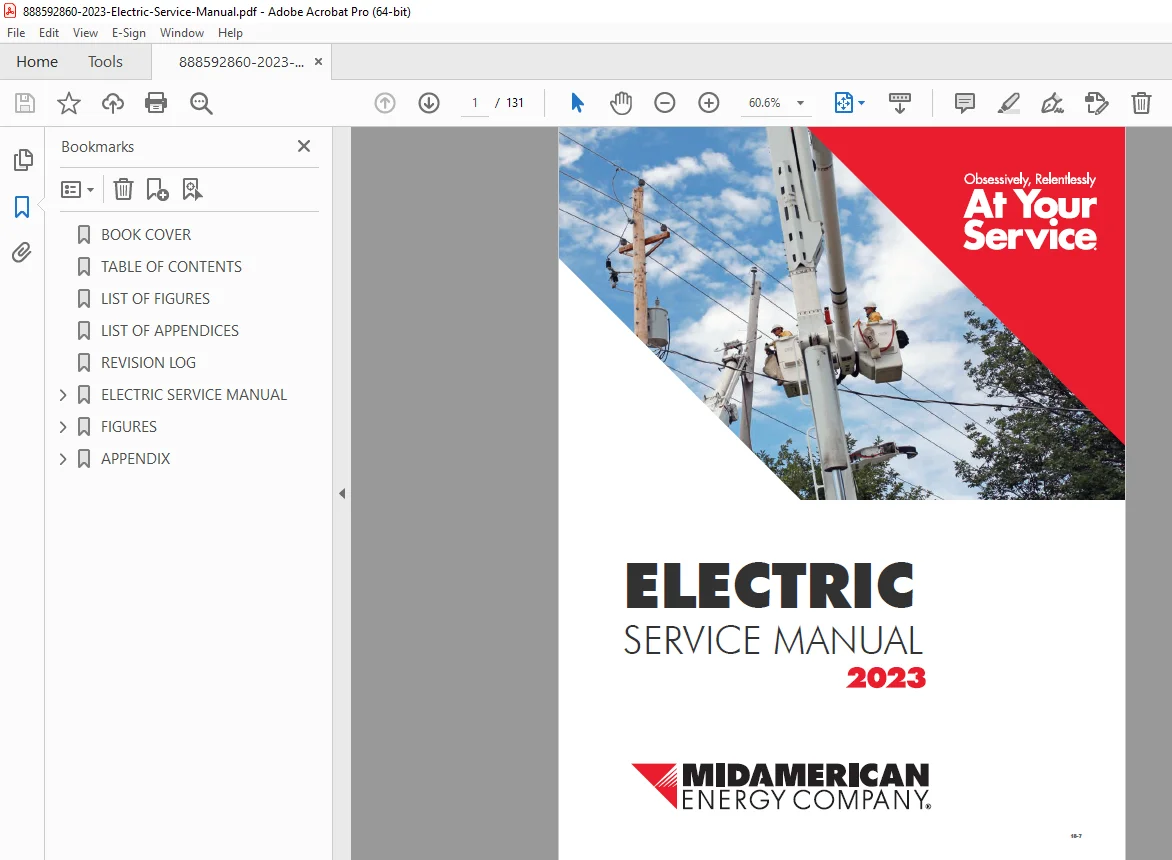This screenshot has height=860, width=1172.
Task: Open the Help menu
Action: [x=230, y=33]
